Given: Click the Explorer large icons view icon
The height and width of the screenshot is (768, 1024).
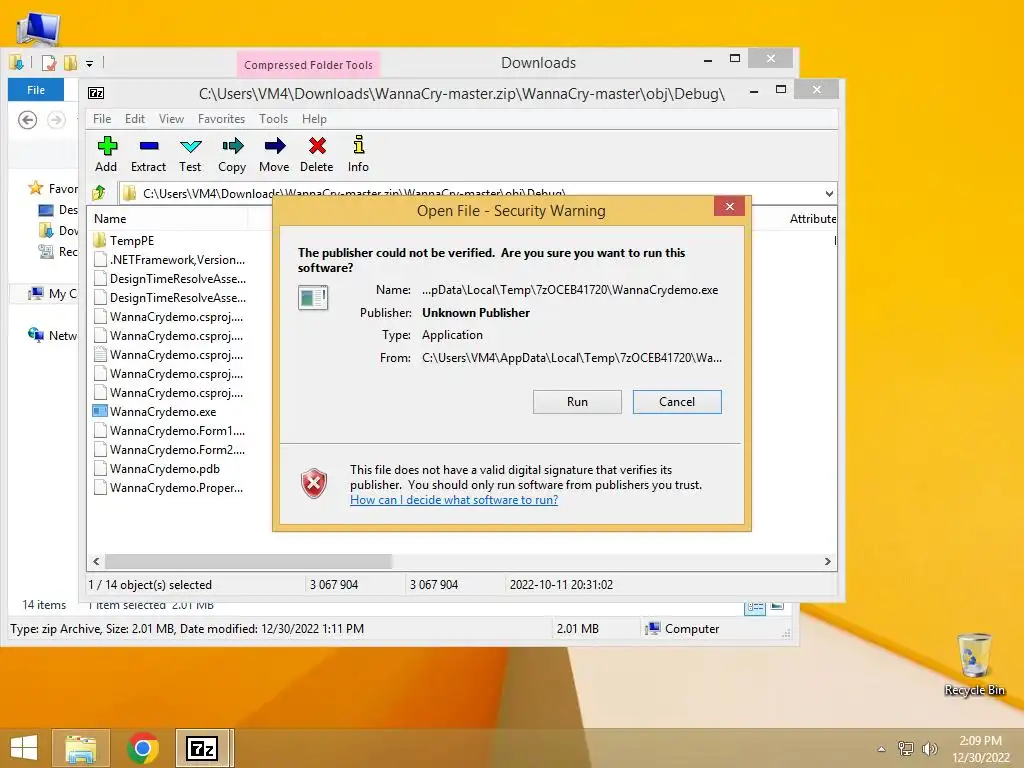Looking at the screenshot, I should (x=777, y=607).
